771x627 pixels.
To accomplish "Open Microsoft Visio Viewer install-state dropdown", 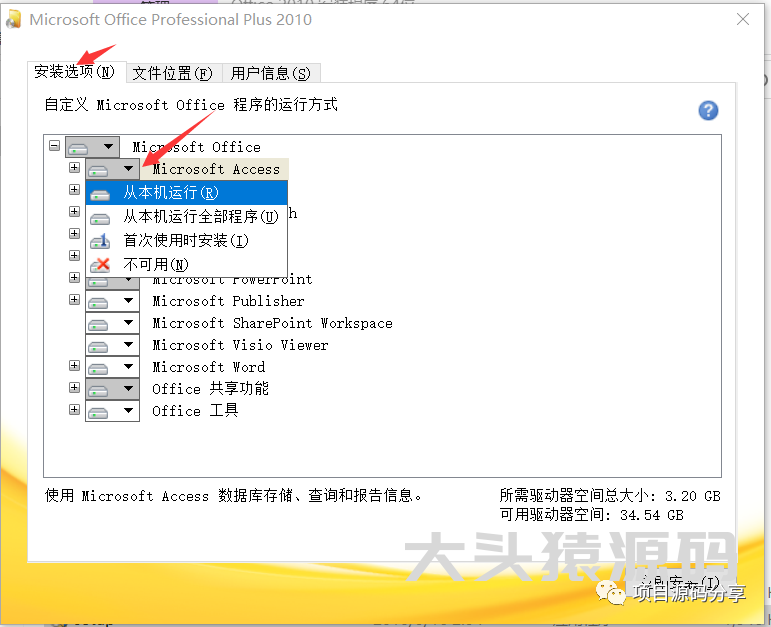I will 113,345.
